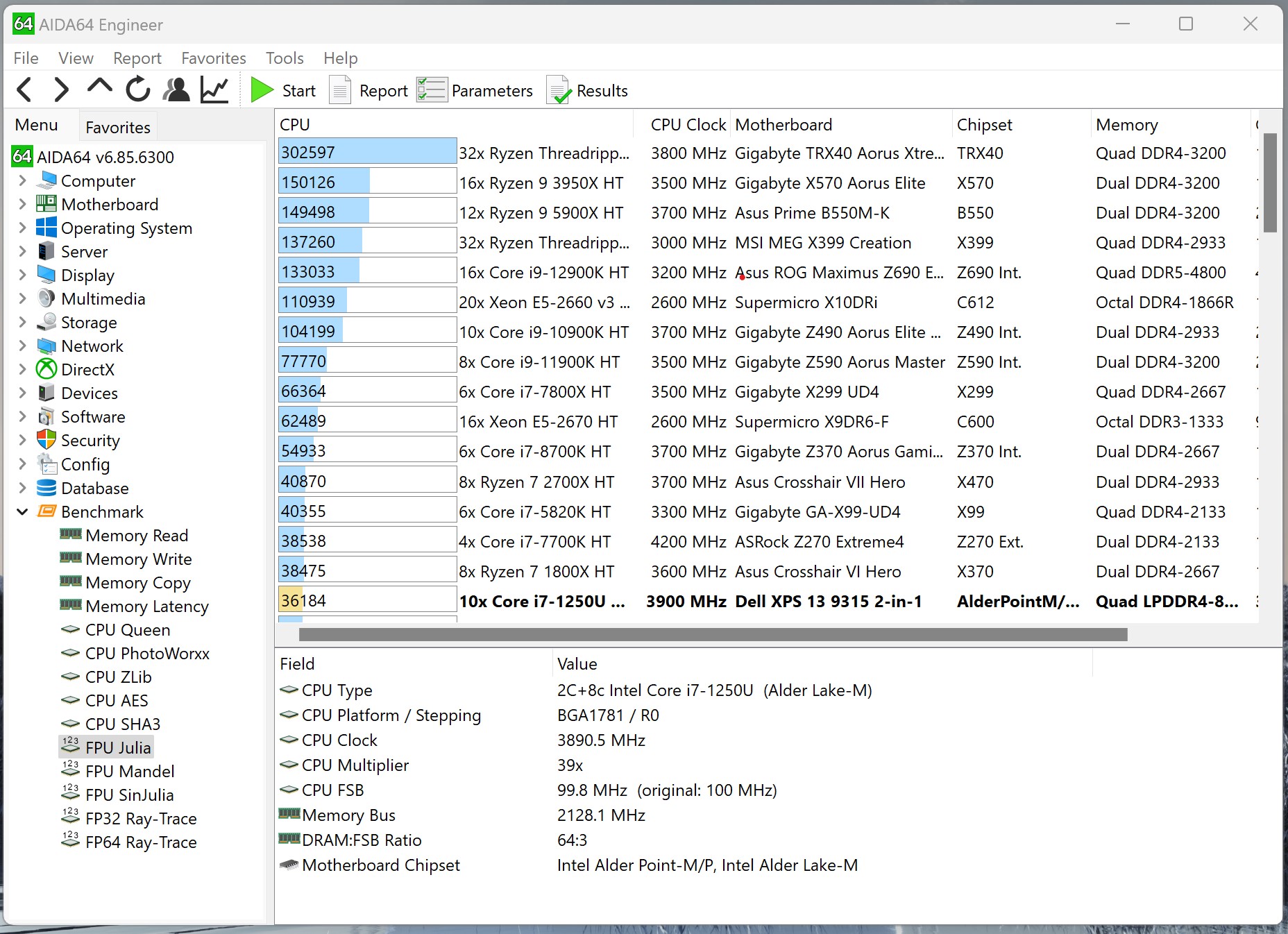Select the Server tree icon

[46, 251]
